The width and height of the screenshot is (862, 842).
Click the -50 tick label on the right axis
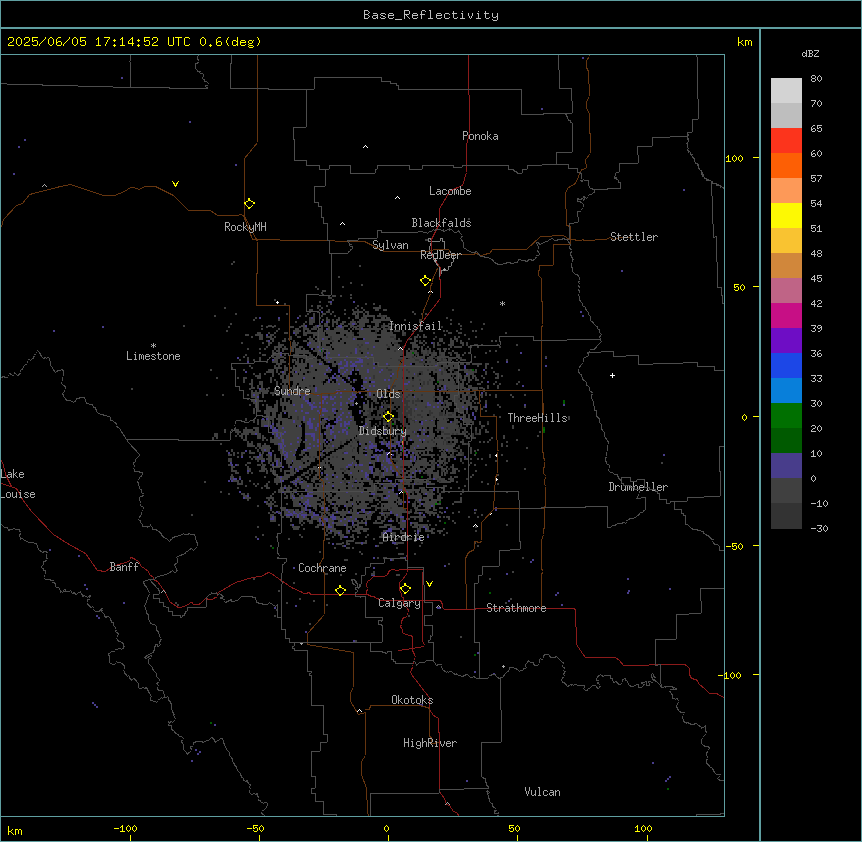tap(734, 546)
